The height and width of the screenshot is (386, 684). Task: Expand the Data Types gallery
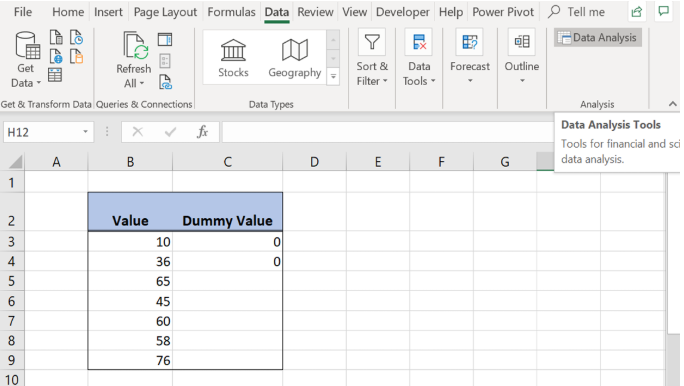click(333, 77)
